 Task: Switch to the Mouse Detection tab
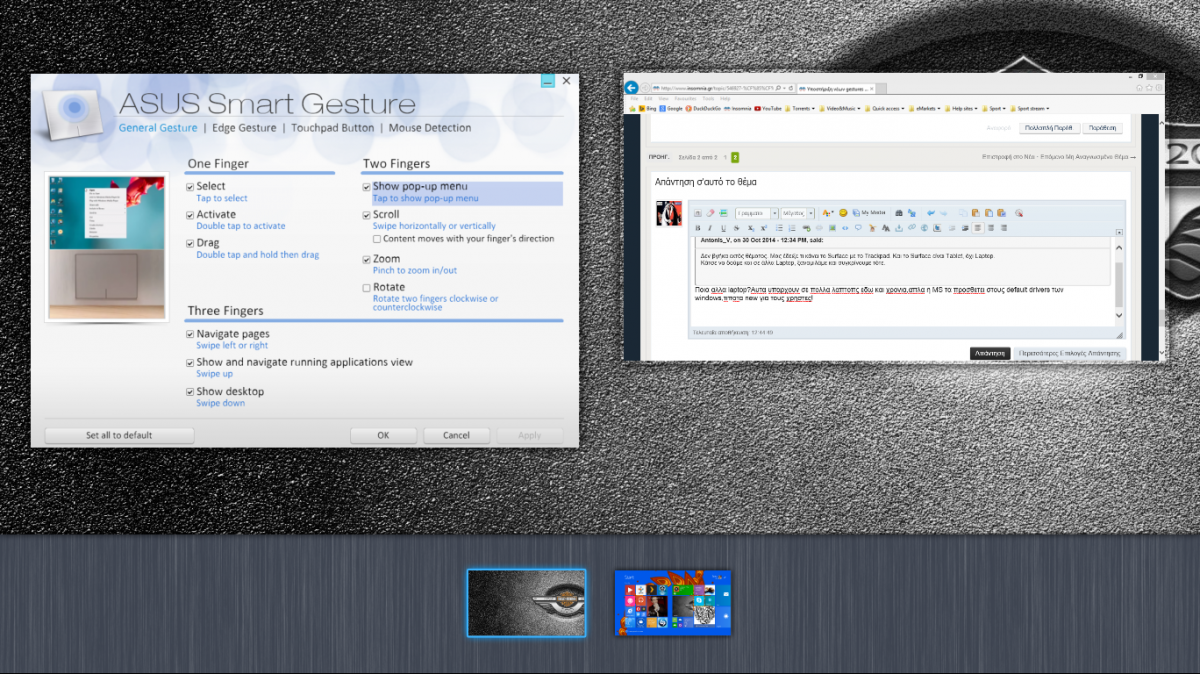click(430, 128)
